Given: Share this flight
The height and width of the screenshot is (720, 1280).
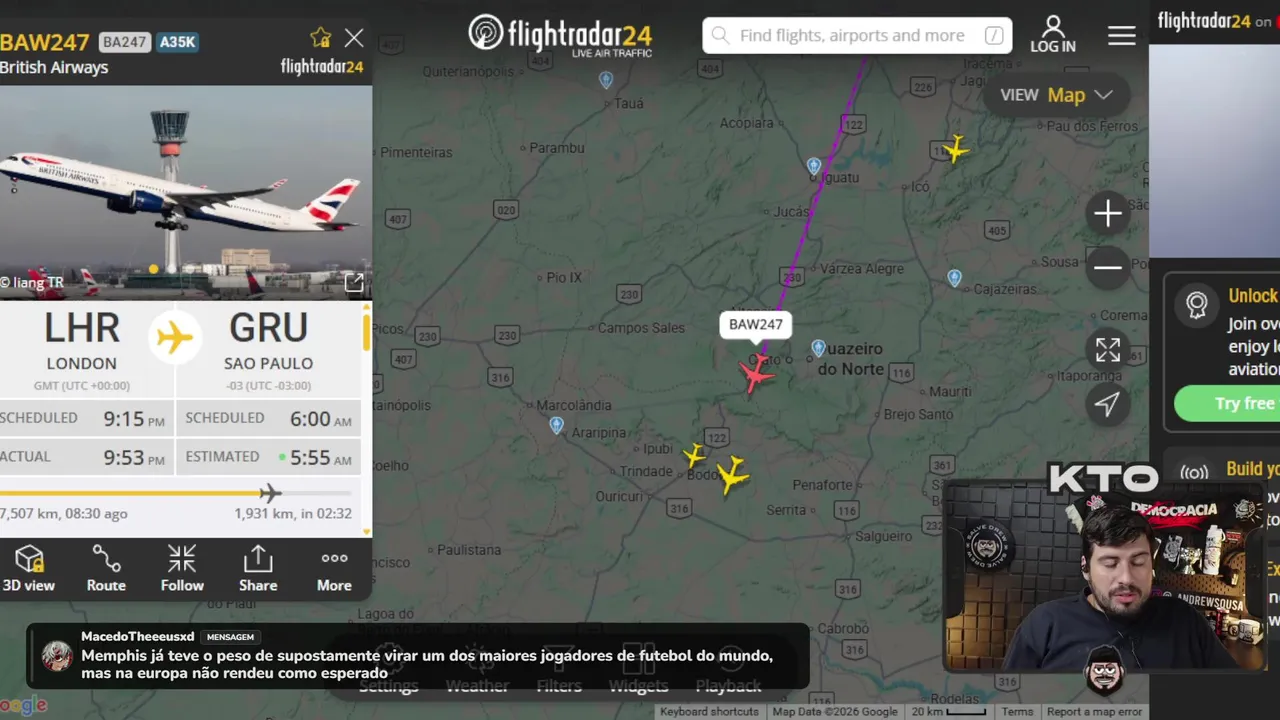Looking at the screenshot, I should click(258, 568).
